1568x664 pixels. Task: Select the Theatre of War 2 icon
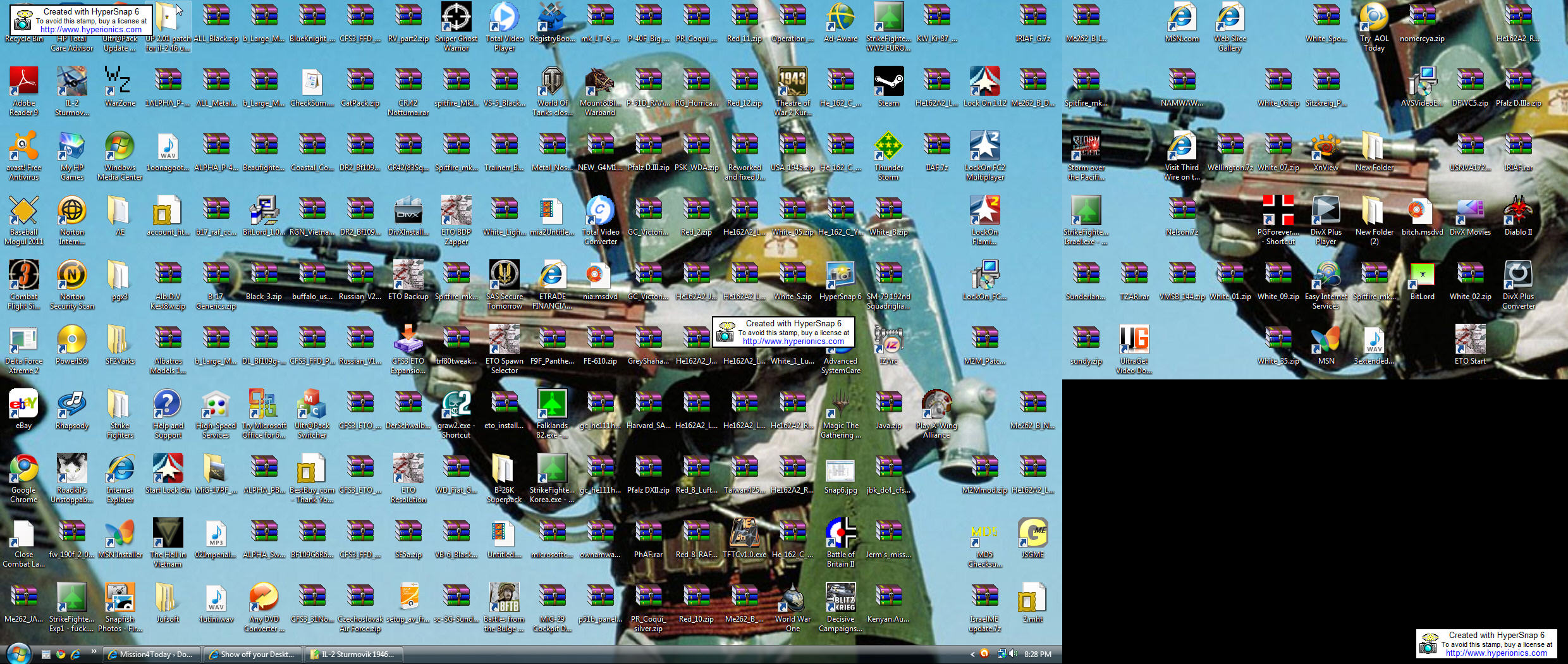tap(793, 92)
